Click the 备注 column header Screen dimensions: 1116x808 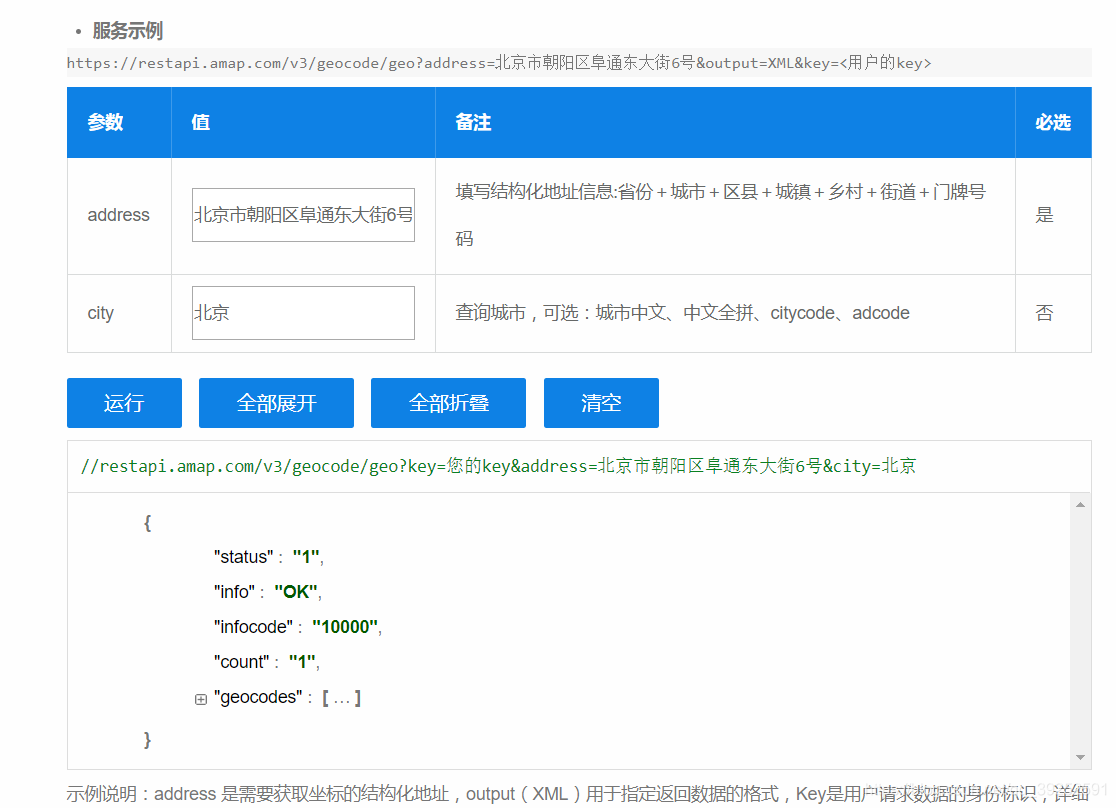[473, 122]
